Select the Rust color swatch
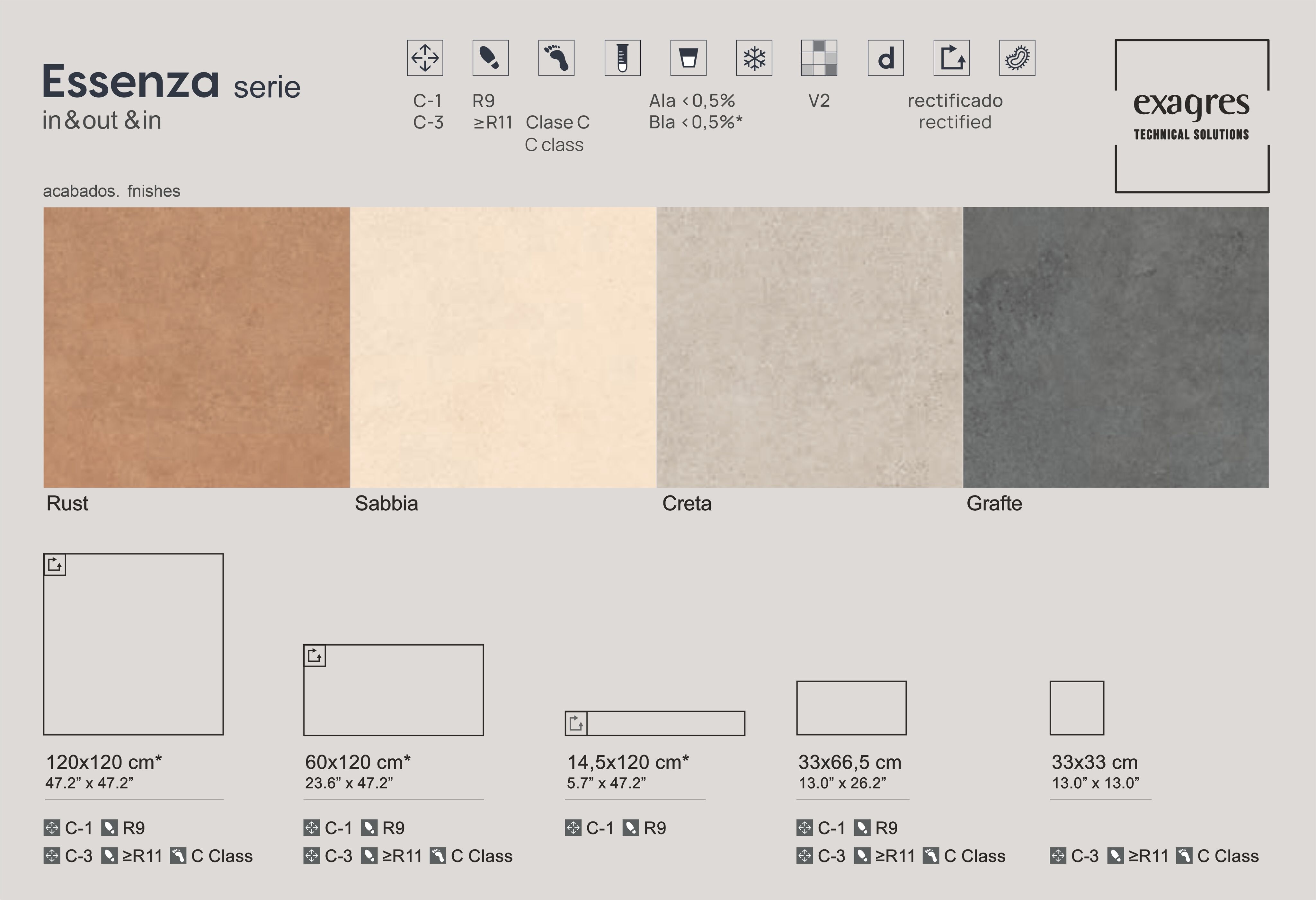Screen dimensions: 1316x900 196,347
